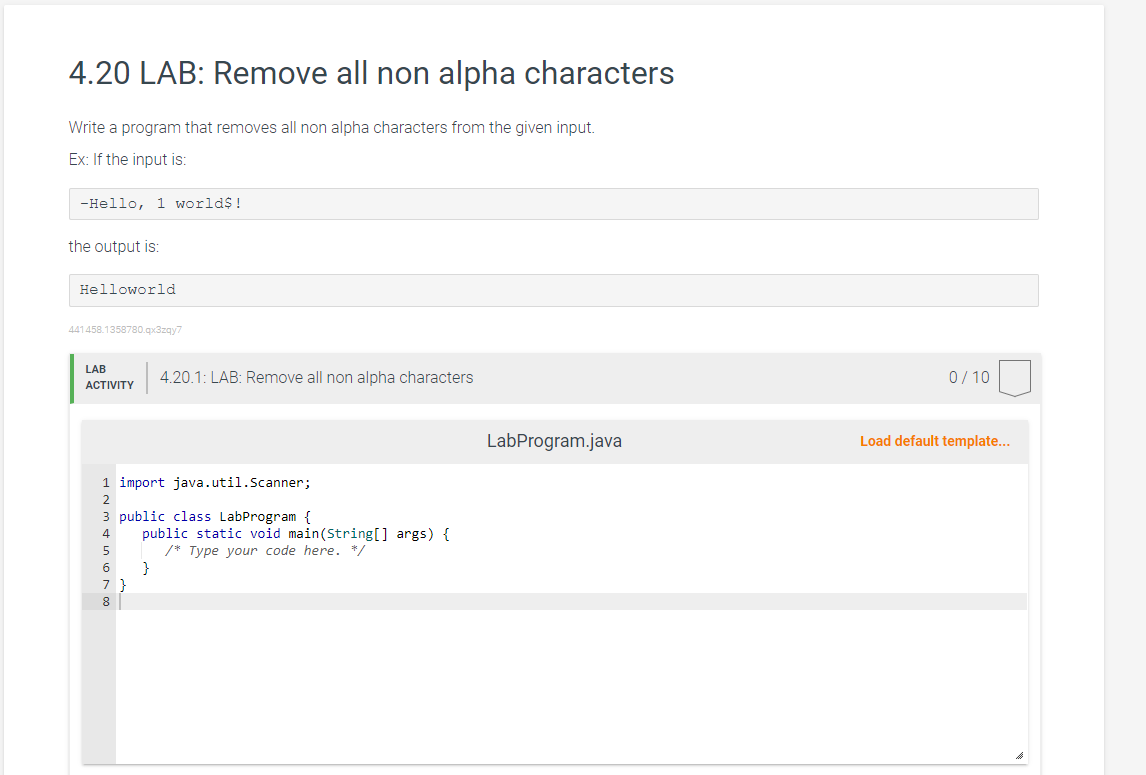Click the bookmark ribbon icon beside the score
1146x775 pixels.
tap(1014, 377)
